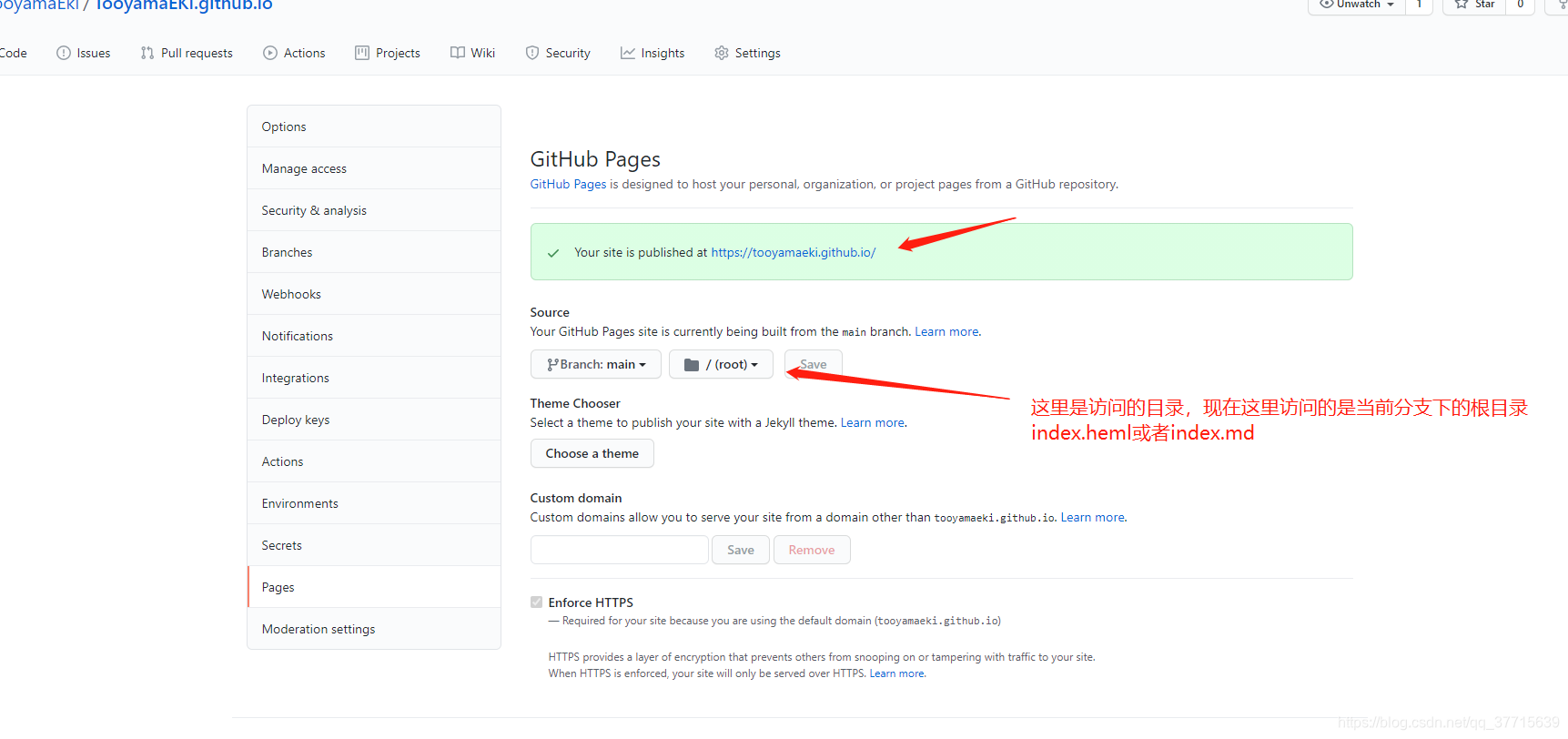Open Branches in the sidebar
This screenshot has height=739, width=1568.
tap(374, 252)
